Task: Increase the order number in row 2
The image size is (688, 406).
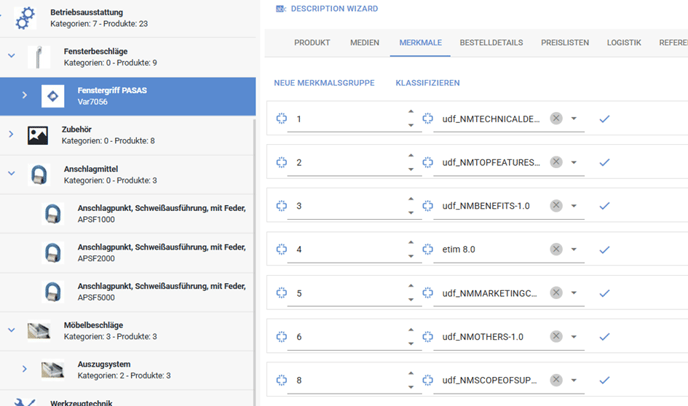Action: tap(410, 156)
